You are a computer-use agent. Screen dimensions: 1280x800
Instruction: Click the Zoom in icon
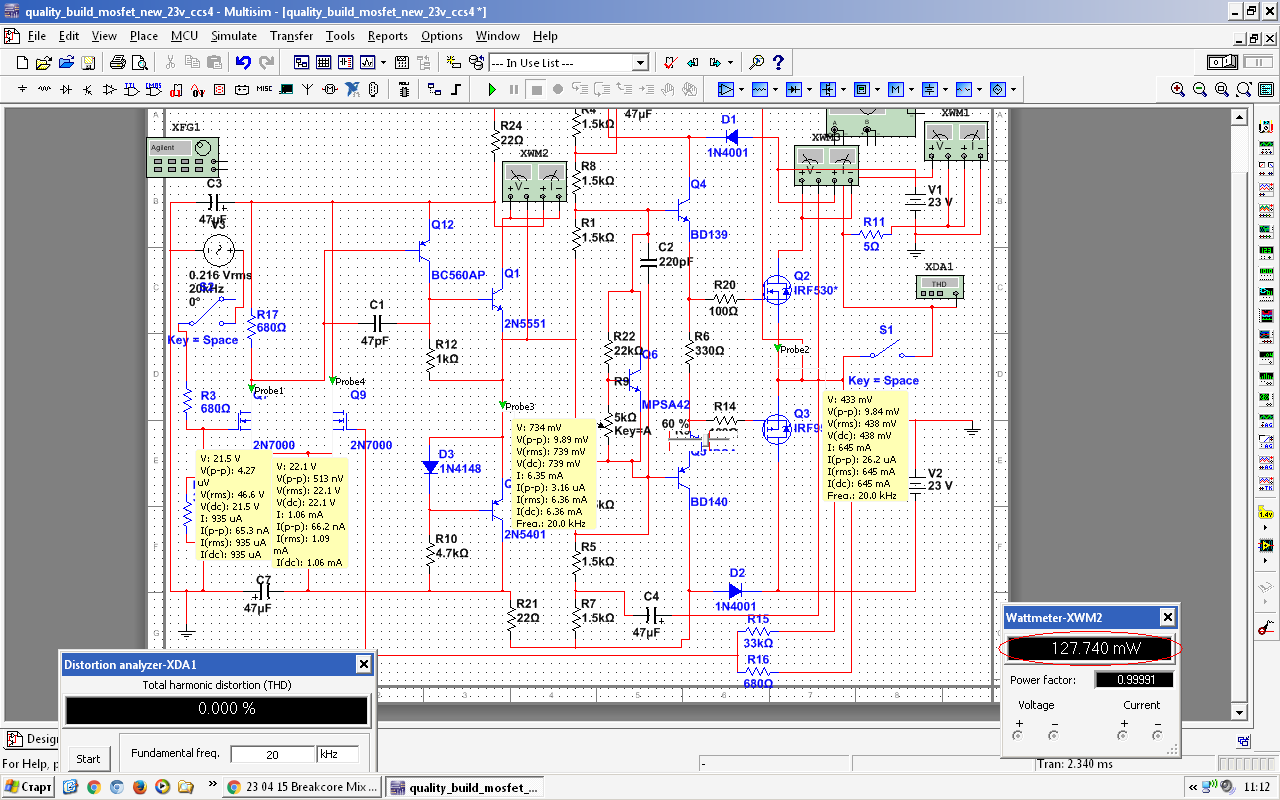pos(1178,89)
